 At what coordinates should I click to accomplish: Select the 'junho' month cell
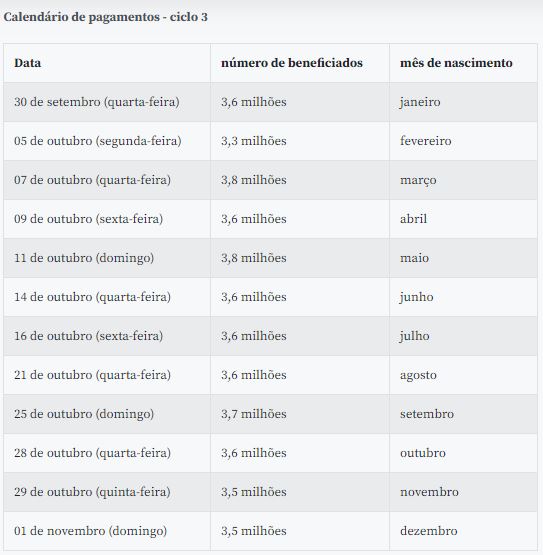(463, 297)
